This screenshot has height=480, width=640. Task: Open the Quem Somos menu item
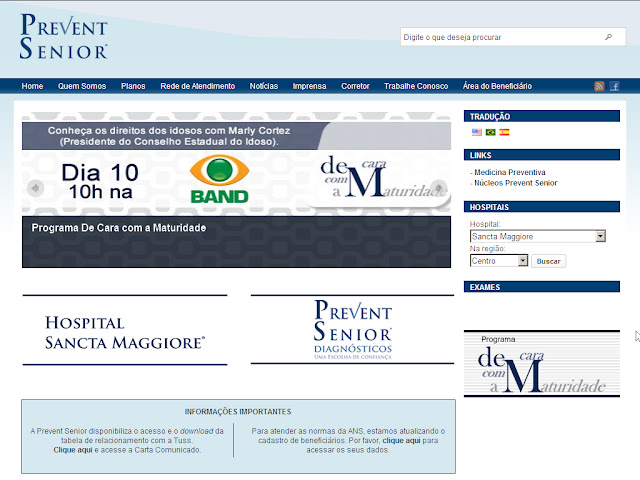point(82,86)
